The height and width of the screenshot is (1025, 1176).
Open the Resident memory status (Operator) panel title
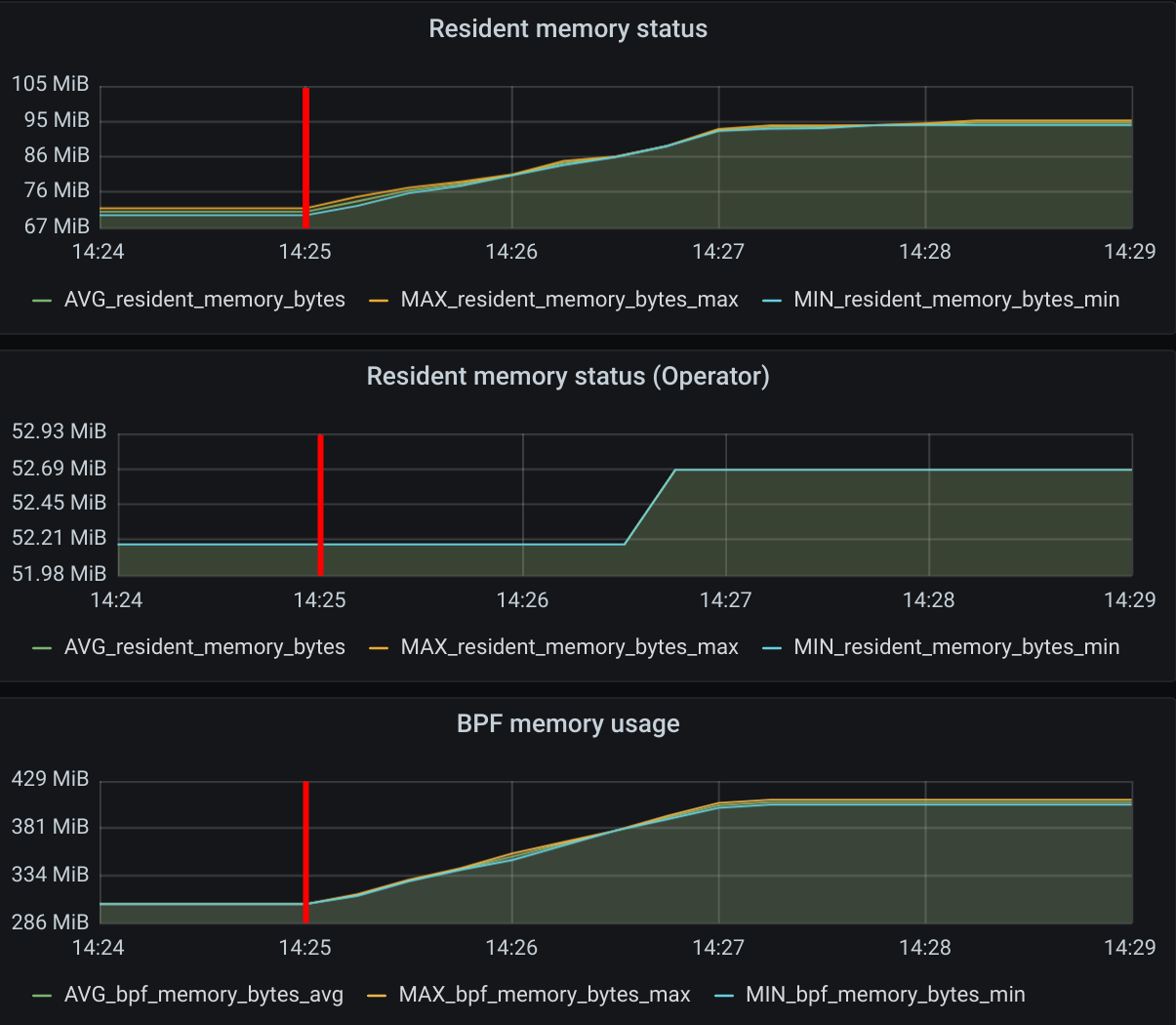click(568, 376)
